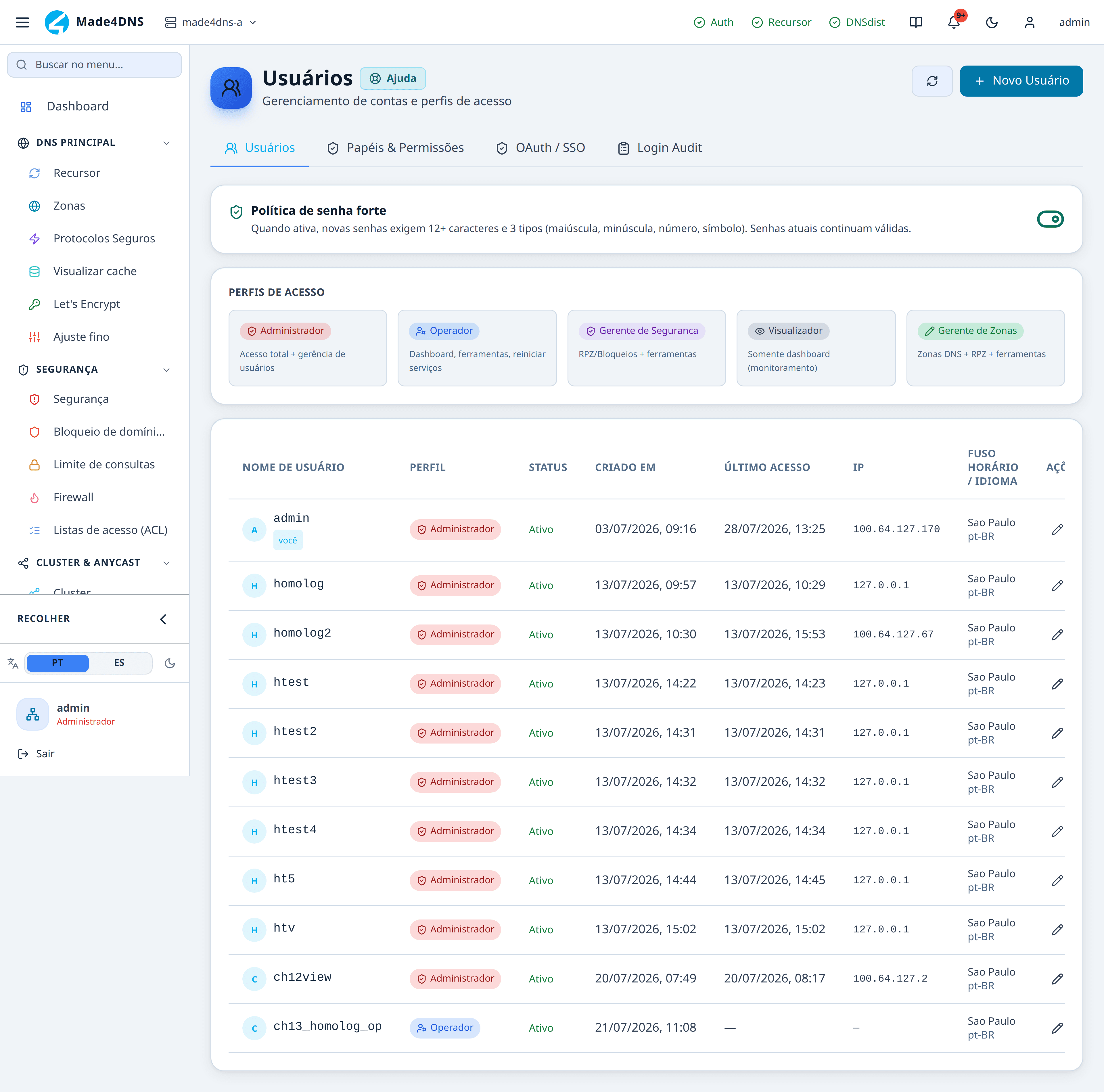Screen dimensions: 1104x1092
Task: Click the admin network avatar in sidebar
Action: (32, 714)
